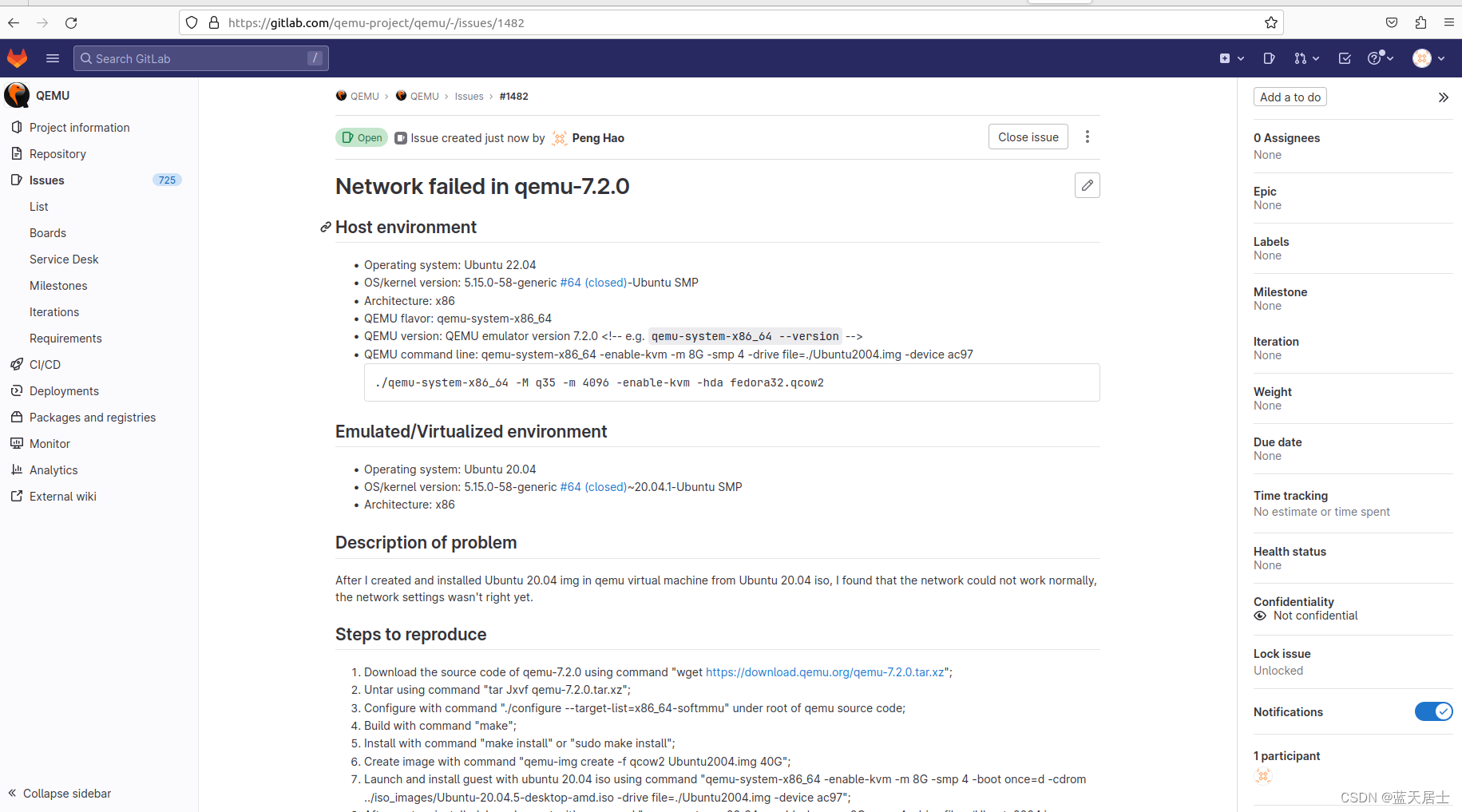Click the Lock issue section

pyautogui.click(x=1353, y=662)
